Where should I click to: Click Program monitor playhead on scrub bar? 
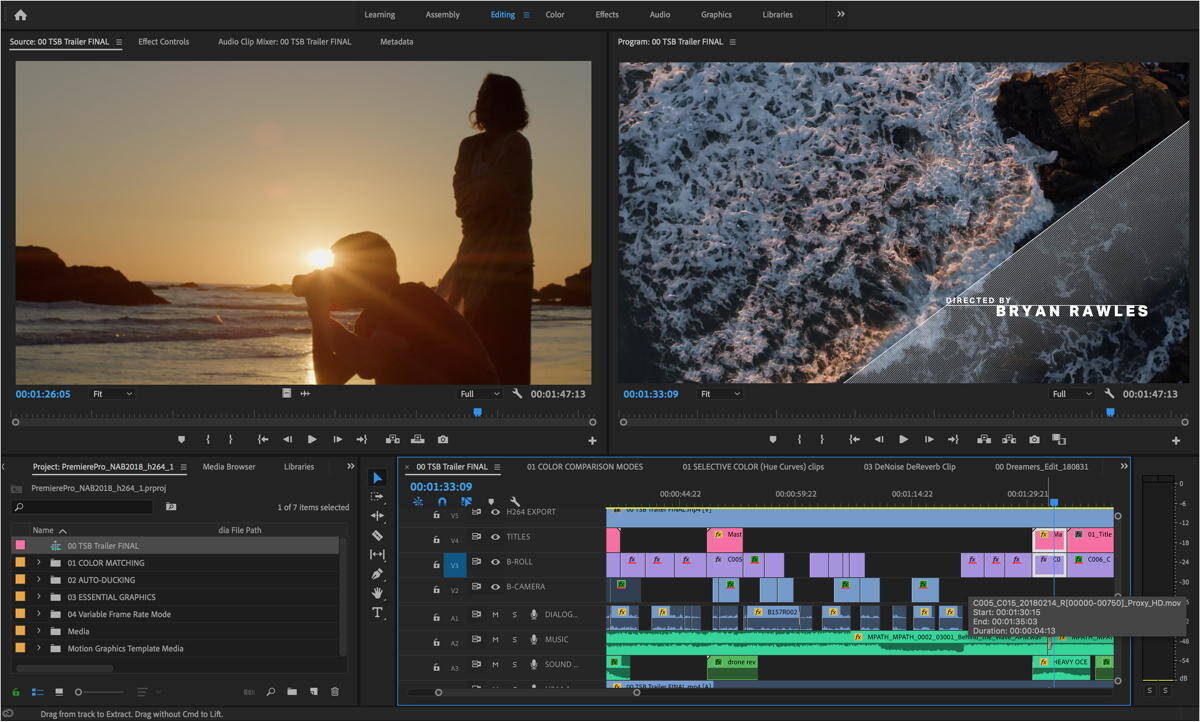(1110, 412)
